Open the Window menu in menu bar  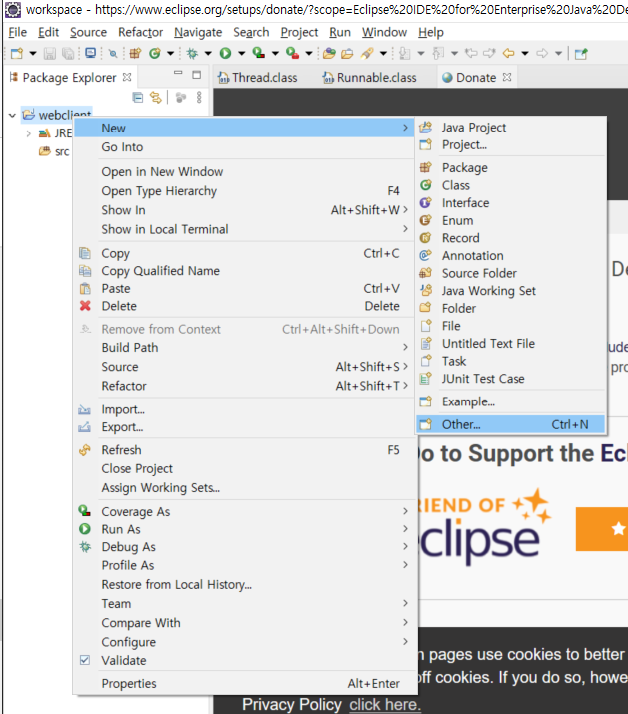click(384, 32)
